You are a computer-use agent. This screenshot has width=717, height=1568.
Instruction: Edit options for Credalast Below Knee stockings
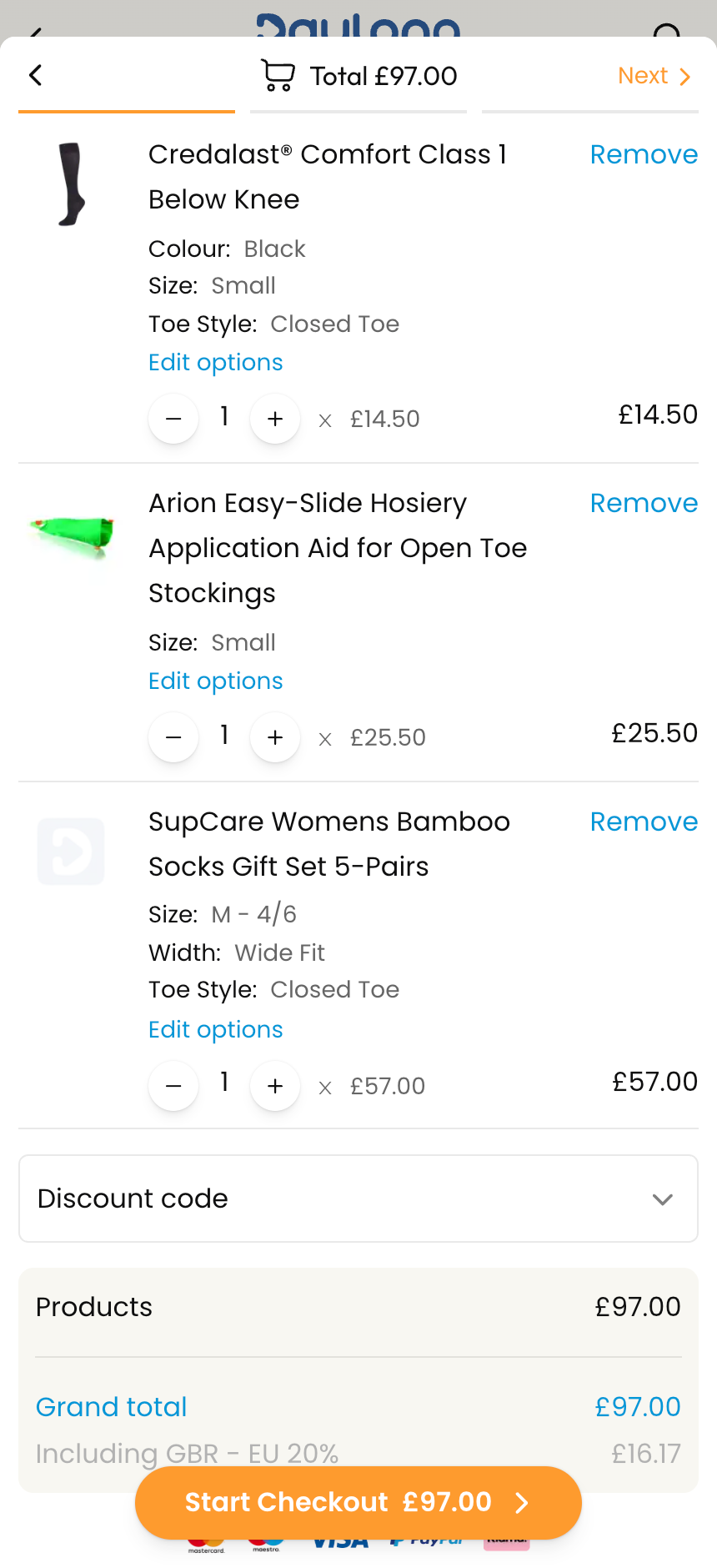tap(216, 363)
